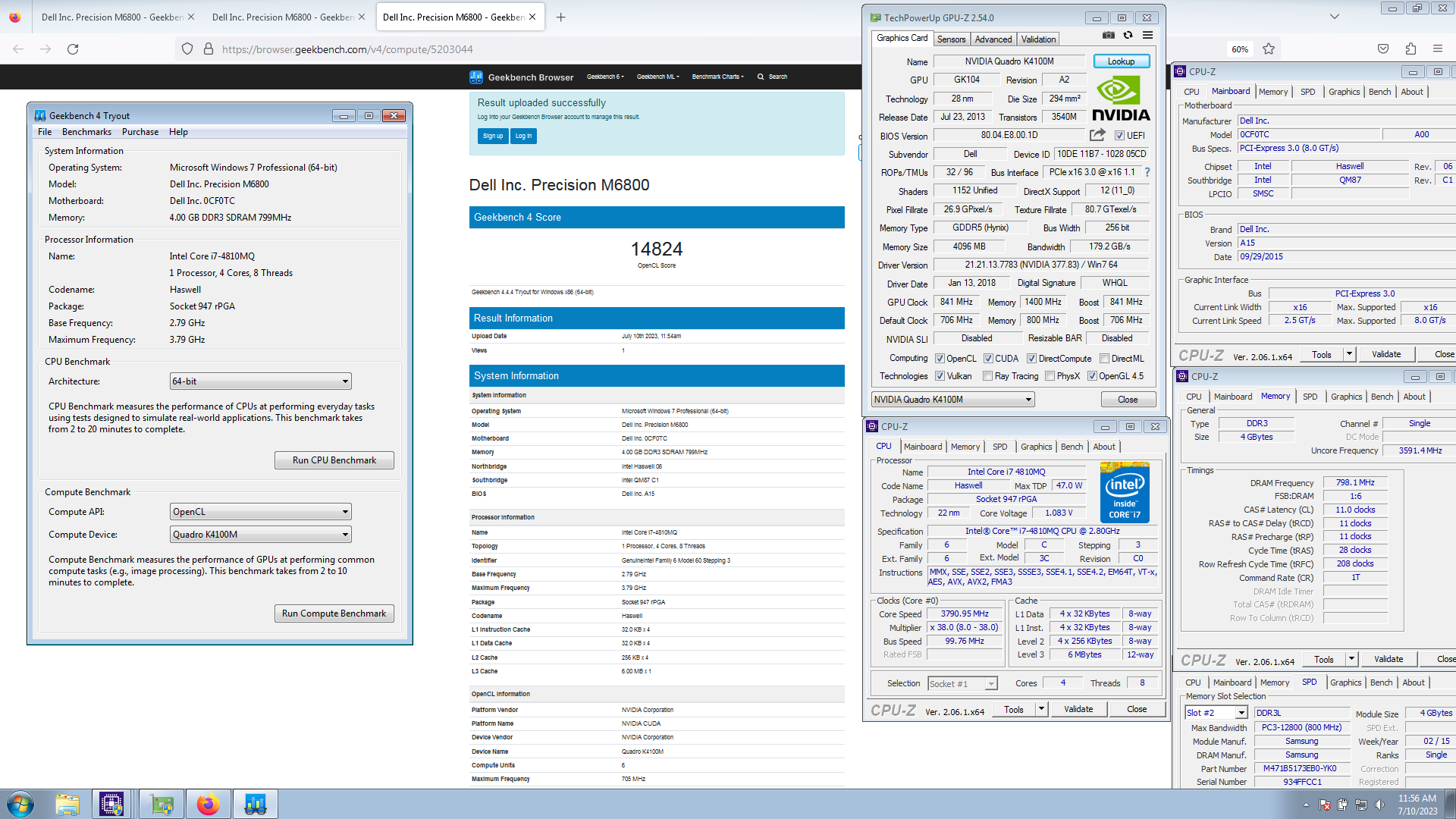Toggle the CUDA checkbox

click(988, 359)
